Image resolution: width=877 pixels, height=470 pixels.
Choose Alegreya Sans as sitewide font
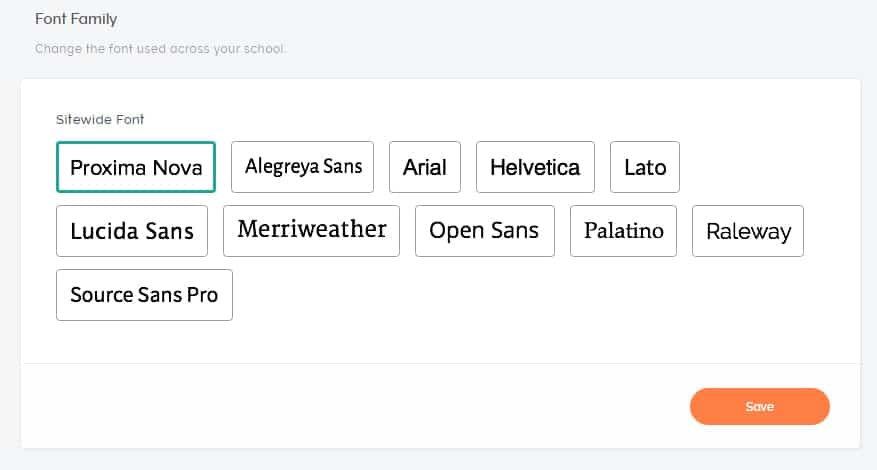pyautogui.click(x=302, y=167)
